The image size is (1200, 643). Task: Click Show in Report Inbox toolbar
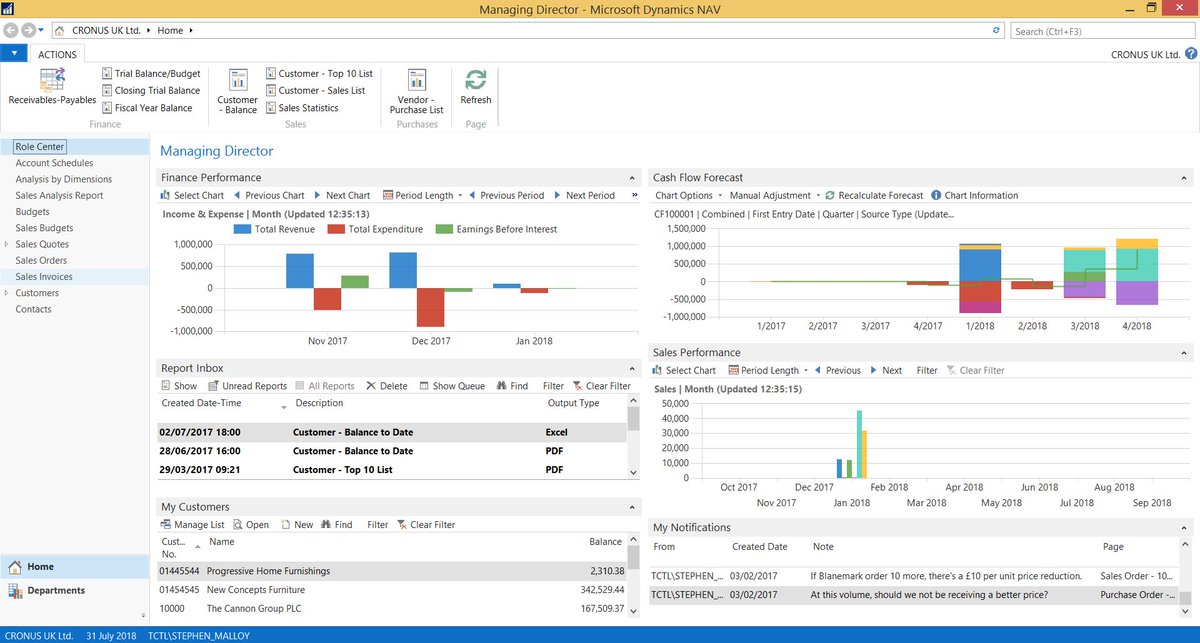[x=179, y=385]
